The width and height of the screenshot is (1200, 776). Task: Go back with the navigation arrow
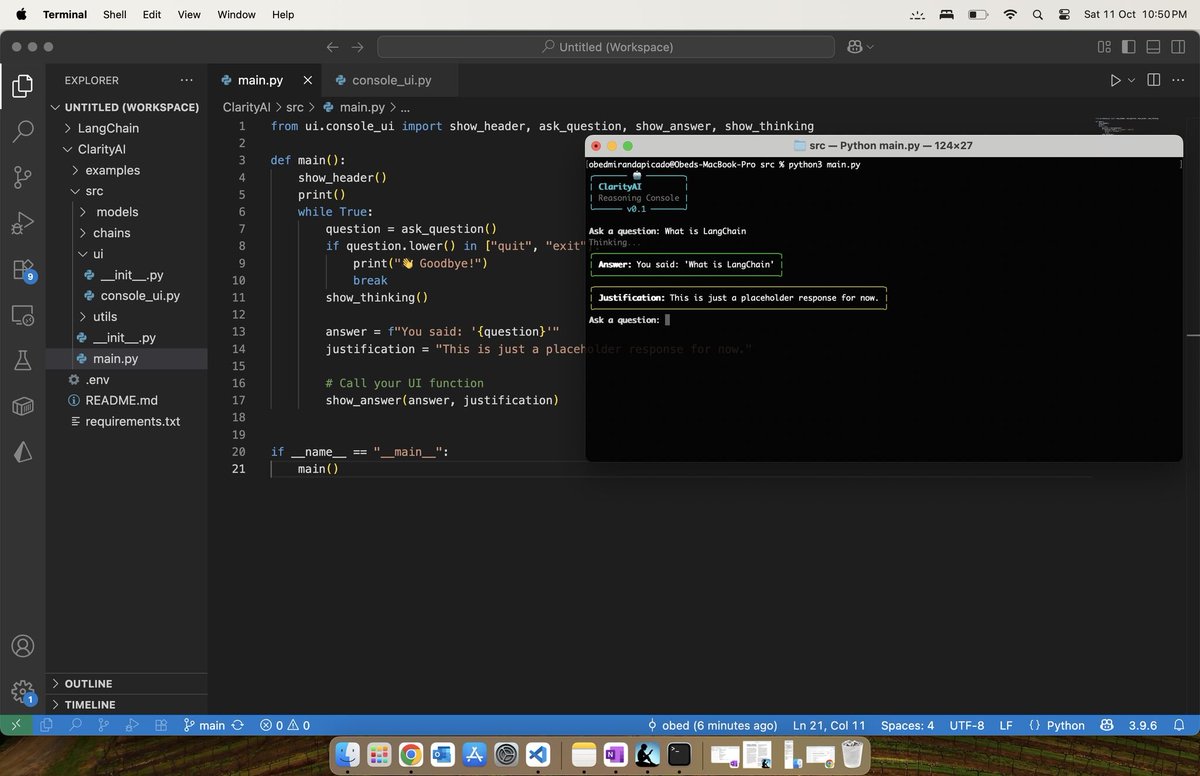[x=333, y=47]
